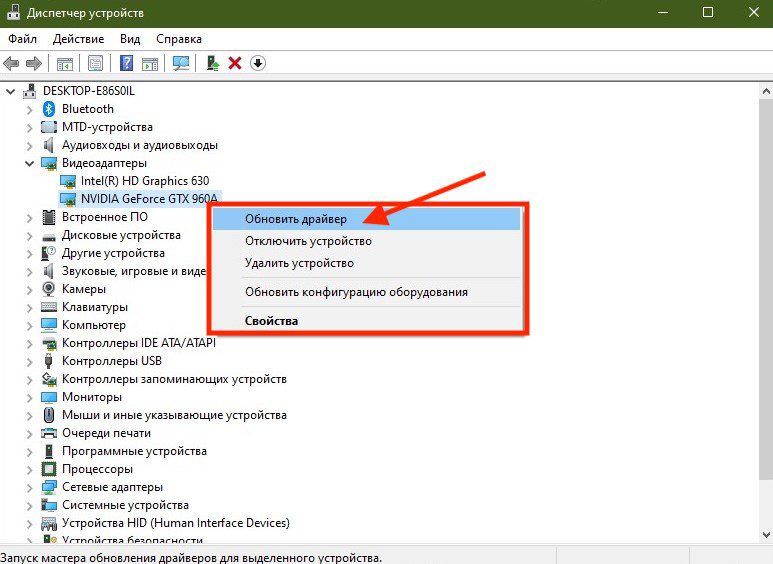Choose Удалить устройство from context menu

click(366, 263)
